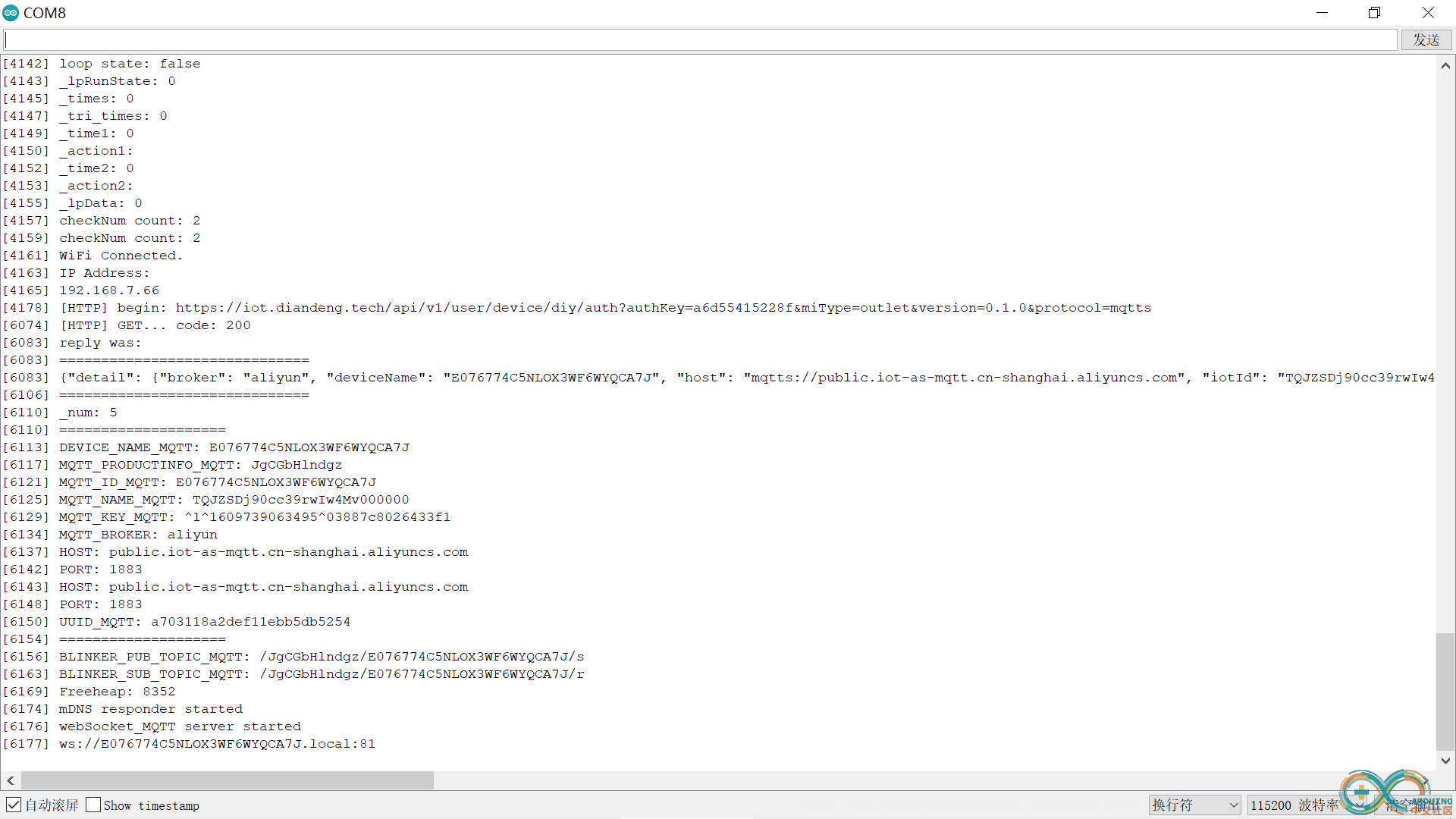The image size is (1456, 819).
Task: Click the '_tri_times: 0' log line
Action: coord(85,116)
